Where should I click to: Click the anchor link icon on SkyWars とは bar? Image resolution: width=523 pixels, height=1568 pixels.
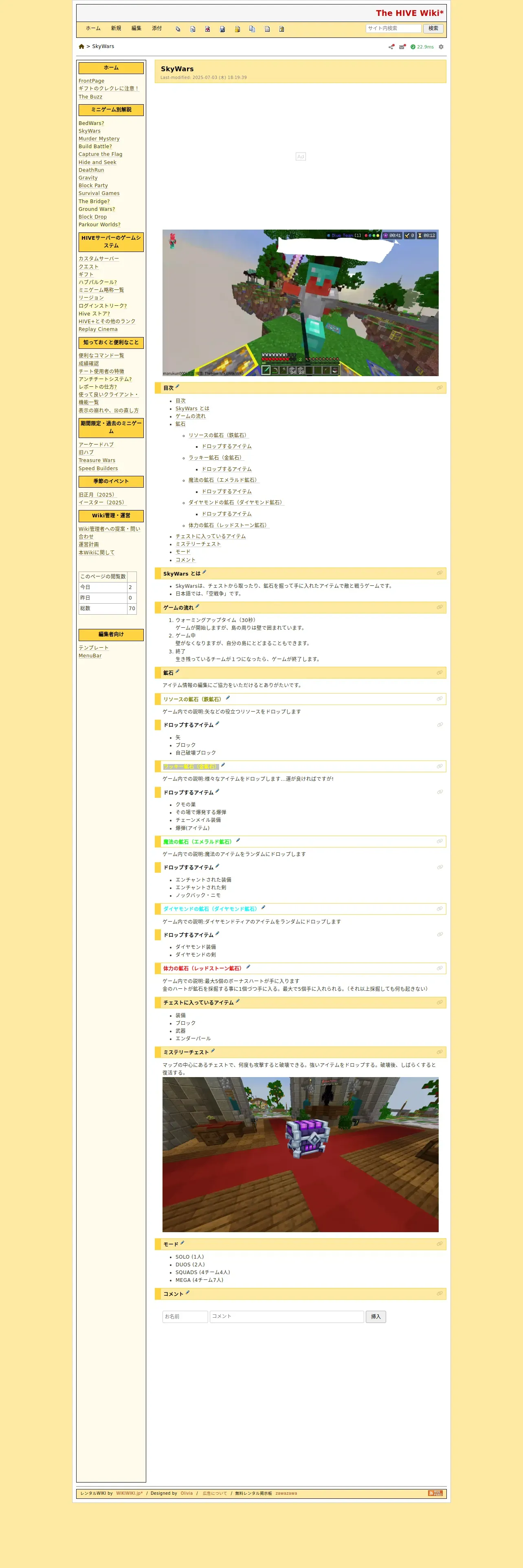(439, 574)
